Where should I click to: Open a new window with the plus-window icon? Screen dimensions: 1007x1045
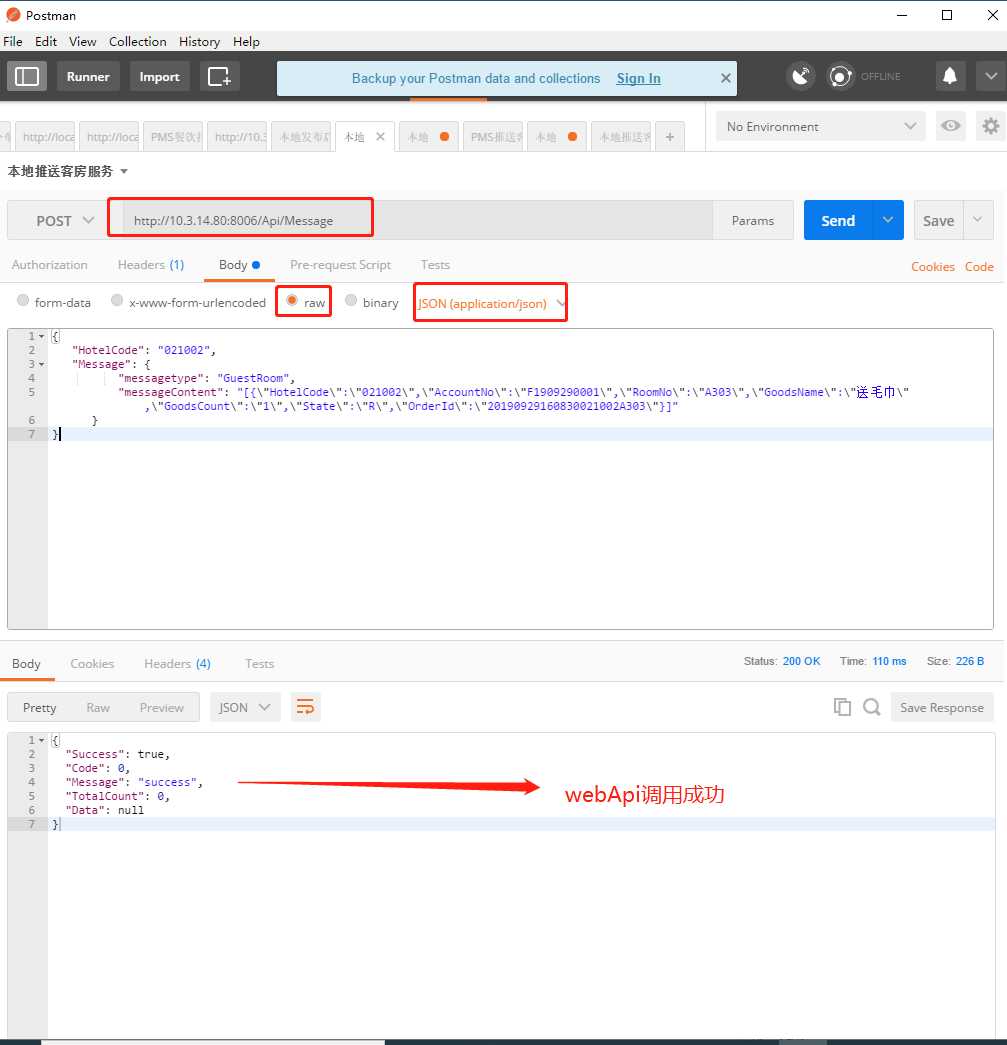click(x=219, y=77)
